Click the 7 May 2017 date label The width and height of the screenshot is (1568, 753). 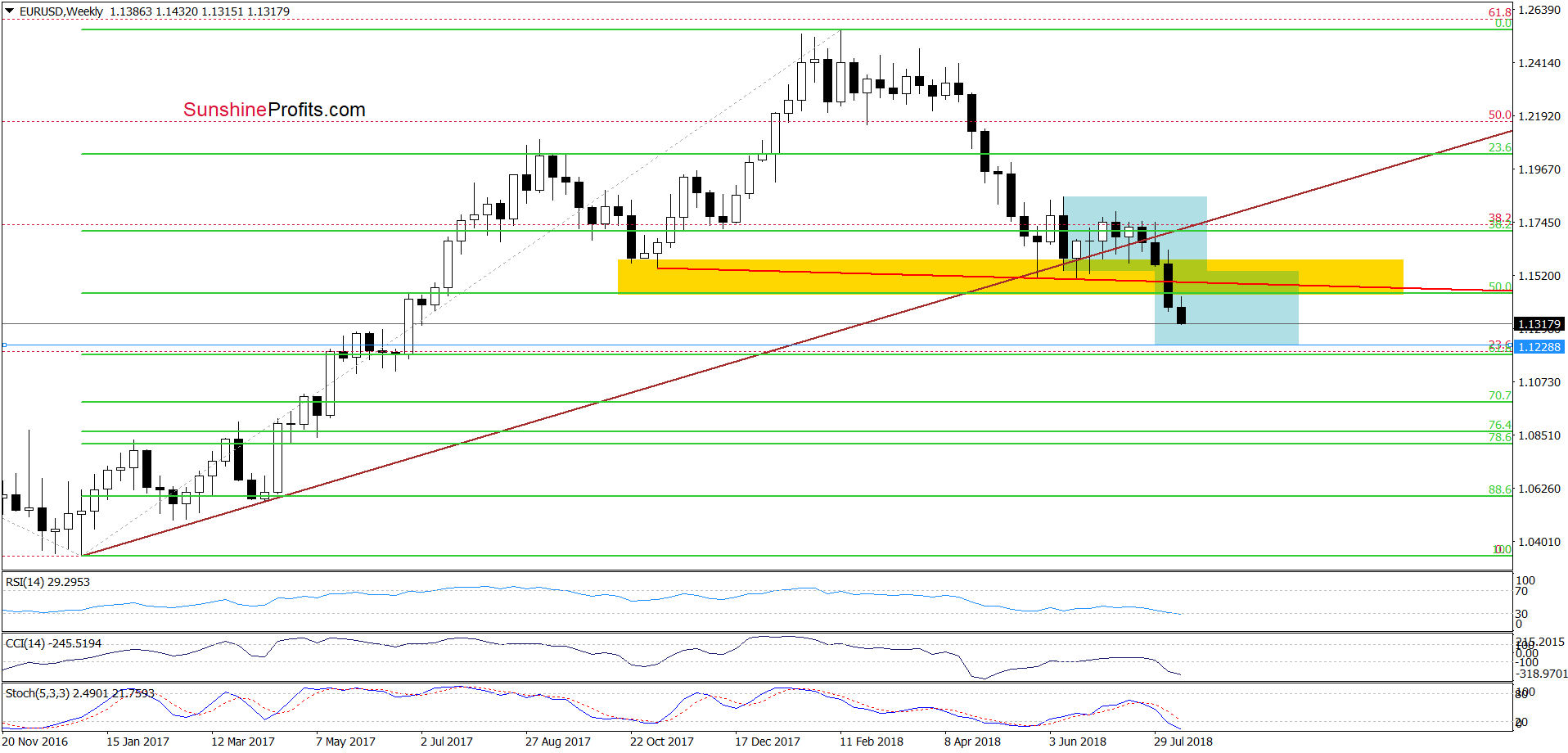pos(345,742)
